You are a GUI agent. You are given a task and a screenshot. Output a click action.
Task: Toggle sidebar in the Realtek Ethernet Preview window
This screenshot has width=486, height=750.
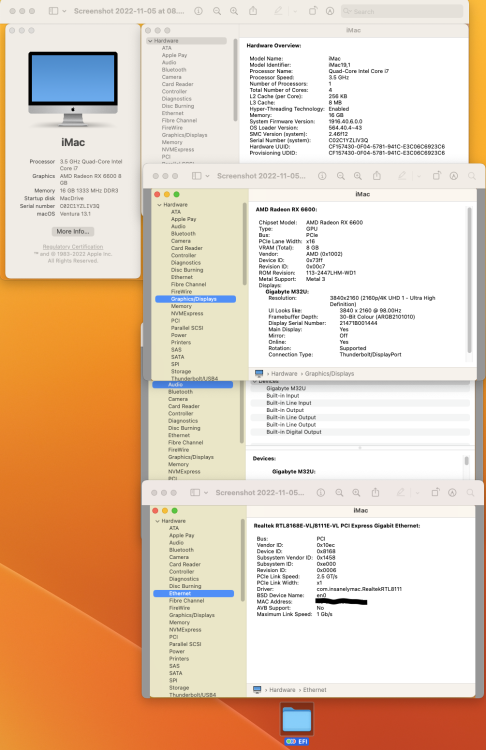(x=195, y=493)
